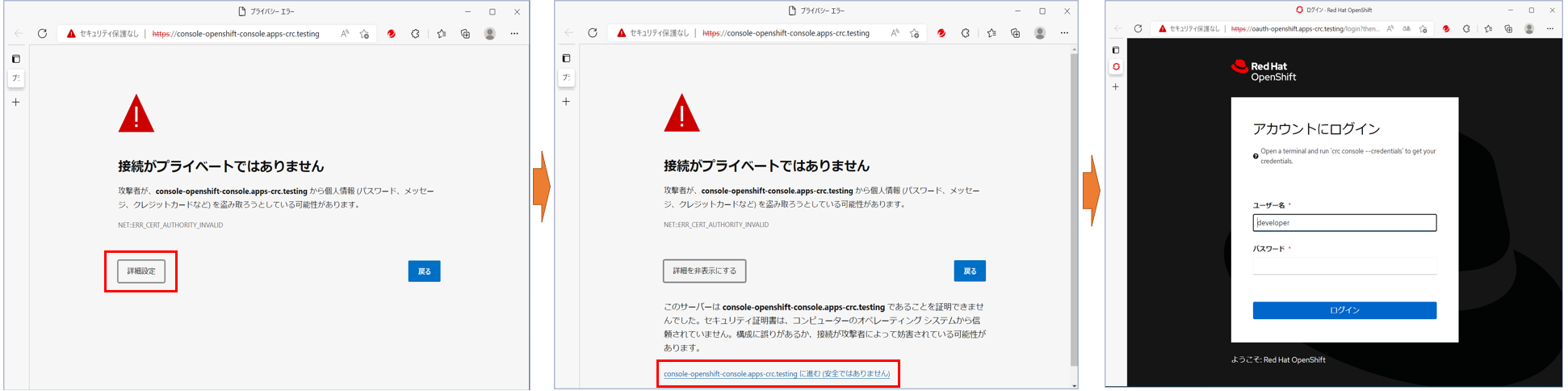Viewport: 1568px width, 391px height.
Task: Reload the OpenShift login window
Action: tap(1138, 28)
